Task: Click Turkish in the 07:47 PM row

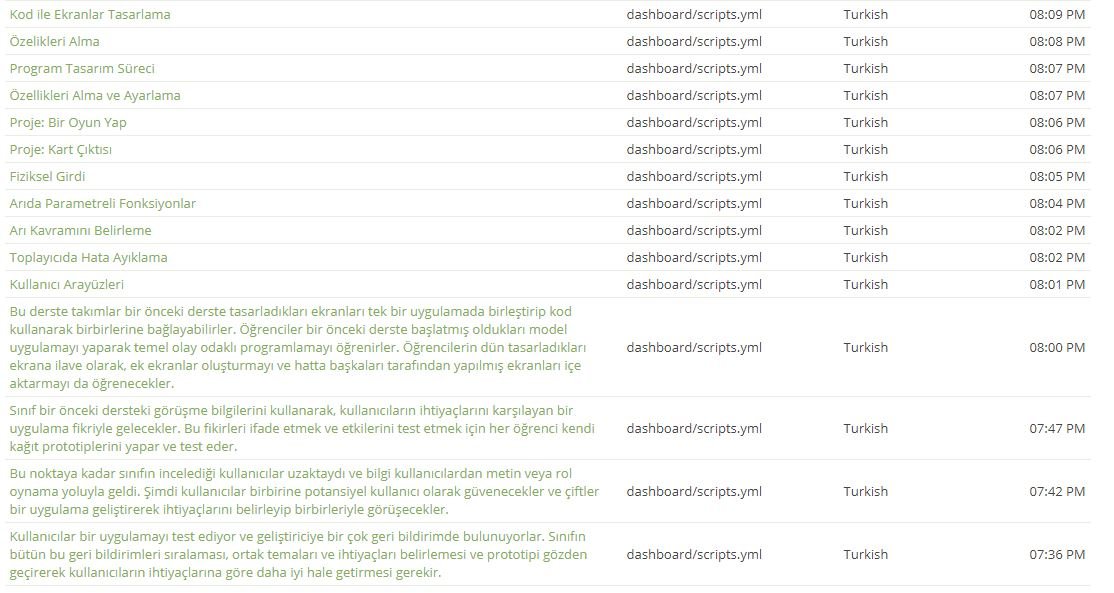Action: (865, 428)
